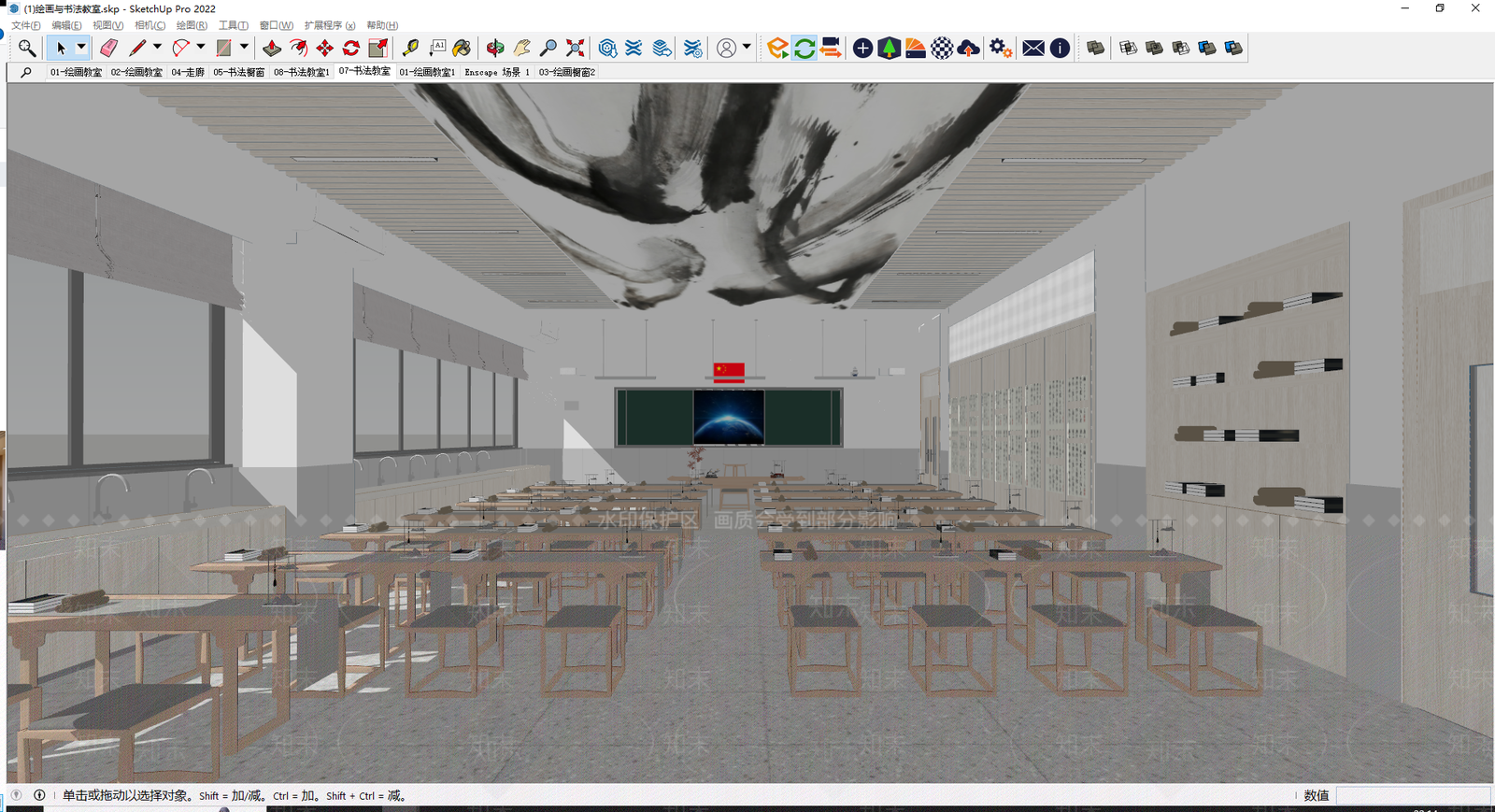The height and width of the screenshot is (812, 1495).
Task: Select the Scale tool
Action: [378, 48]
